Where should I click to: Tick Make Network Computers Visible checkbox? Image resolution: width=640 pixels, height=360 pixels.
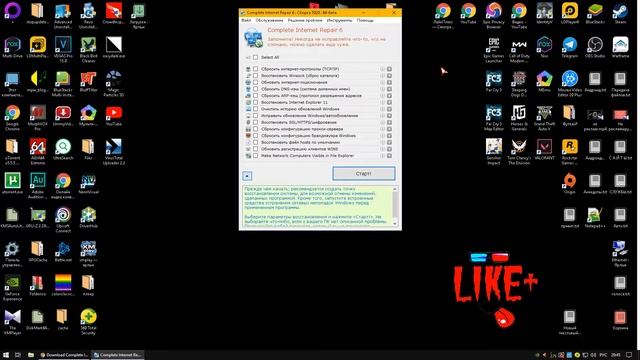click(x=256, y=156)
